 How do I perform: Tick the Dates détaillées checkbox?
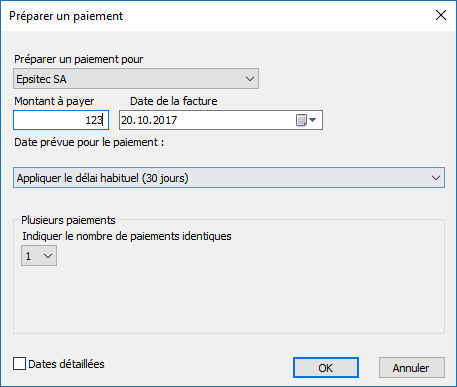tap(19, 364)
